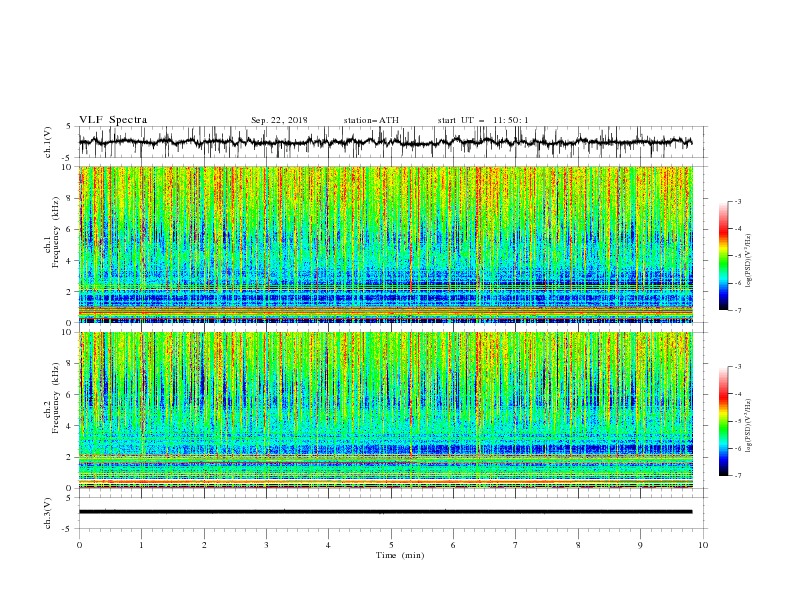Click the ch.1 "Frequency (kHz)" axis label
This screenshot has height=612, width=792.
[x=56, y=233]
